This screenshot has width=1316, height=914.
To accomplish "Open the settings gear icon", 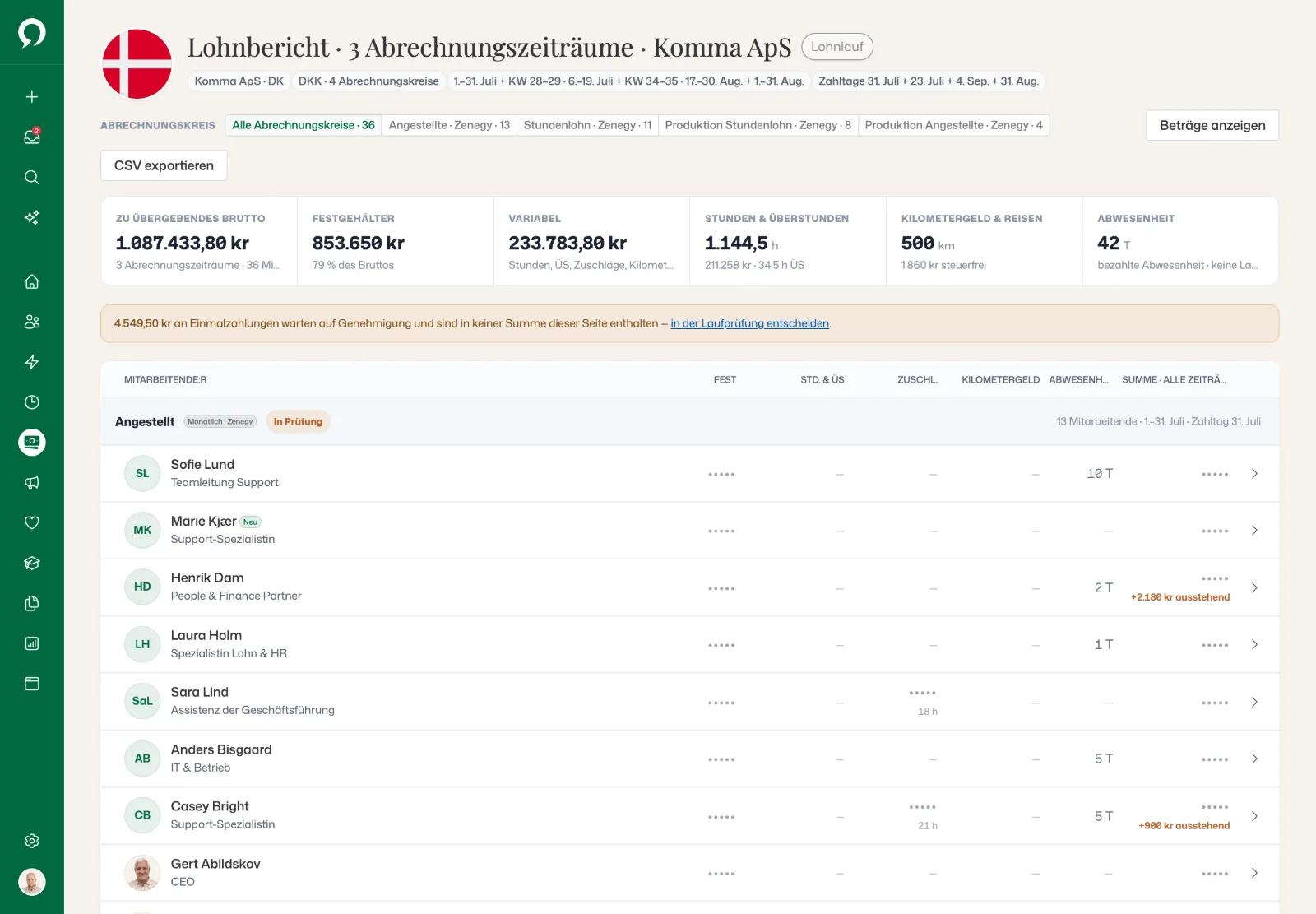I will pyautogui.click(x=32, y=841).
